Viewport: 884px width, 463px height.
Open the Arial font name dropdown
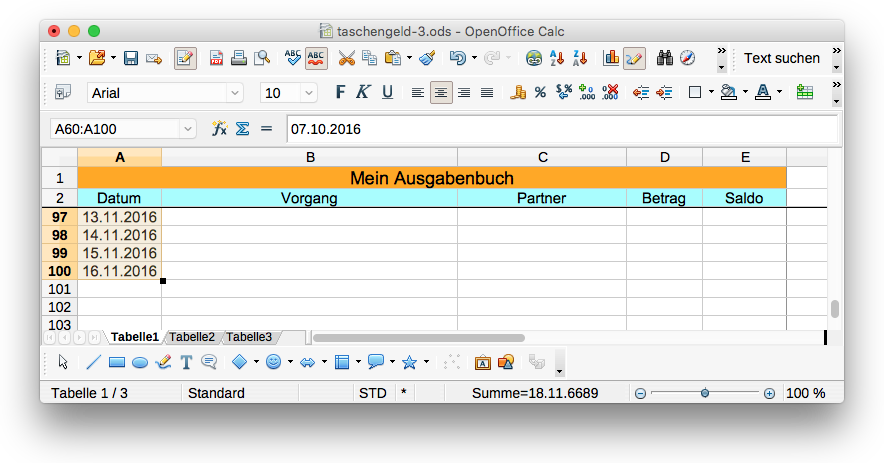click(235, 93)
